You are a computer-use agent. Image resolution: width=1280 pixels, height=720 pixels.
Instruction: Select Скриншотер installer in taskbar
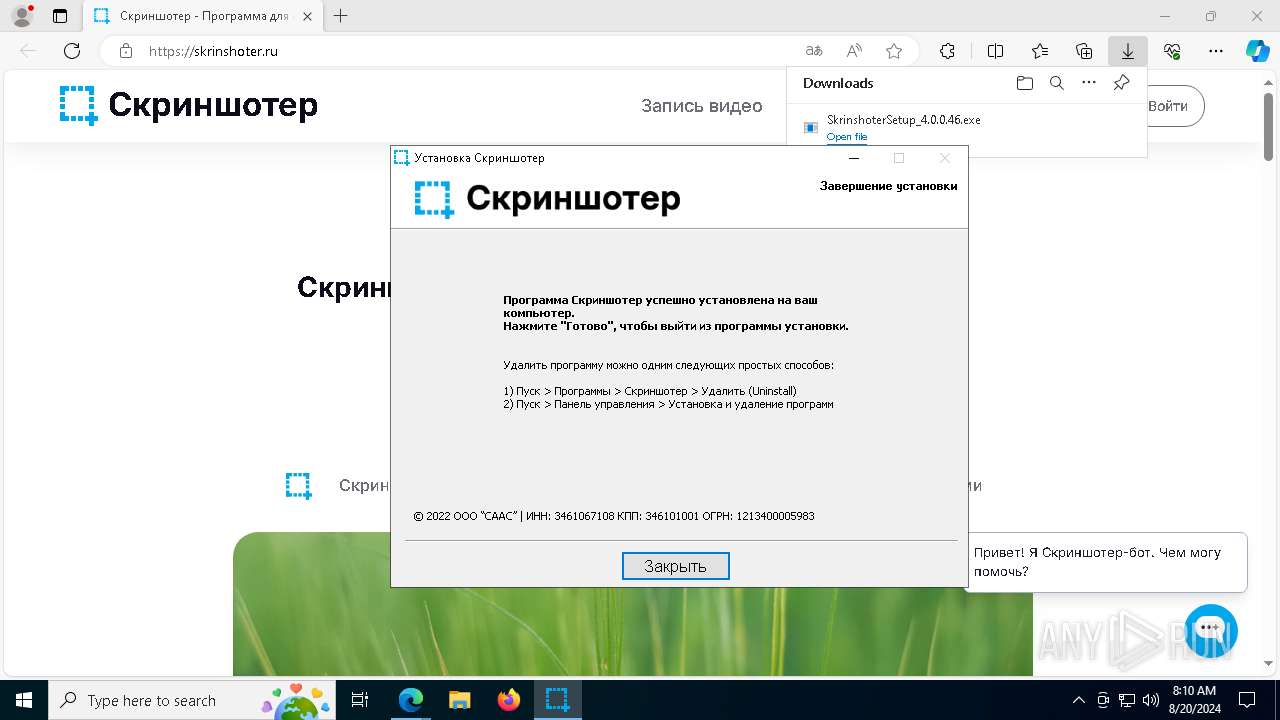[x=557, y=700]
